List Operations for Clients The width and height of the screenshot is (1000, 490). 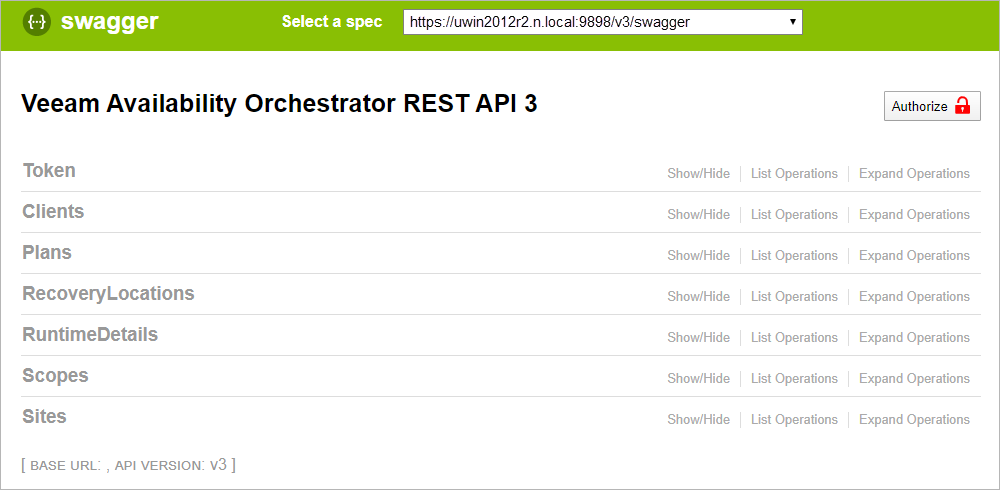coord(795,215)
